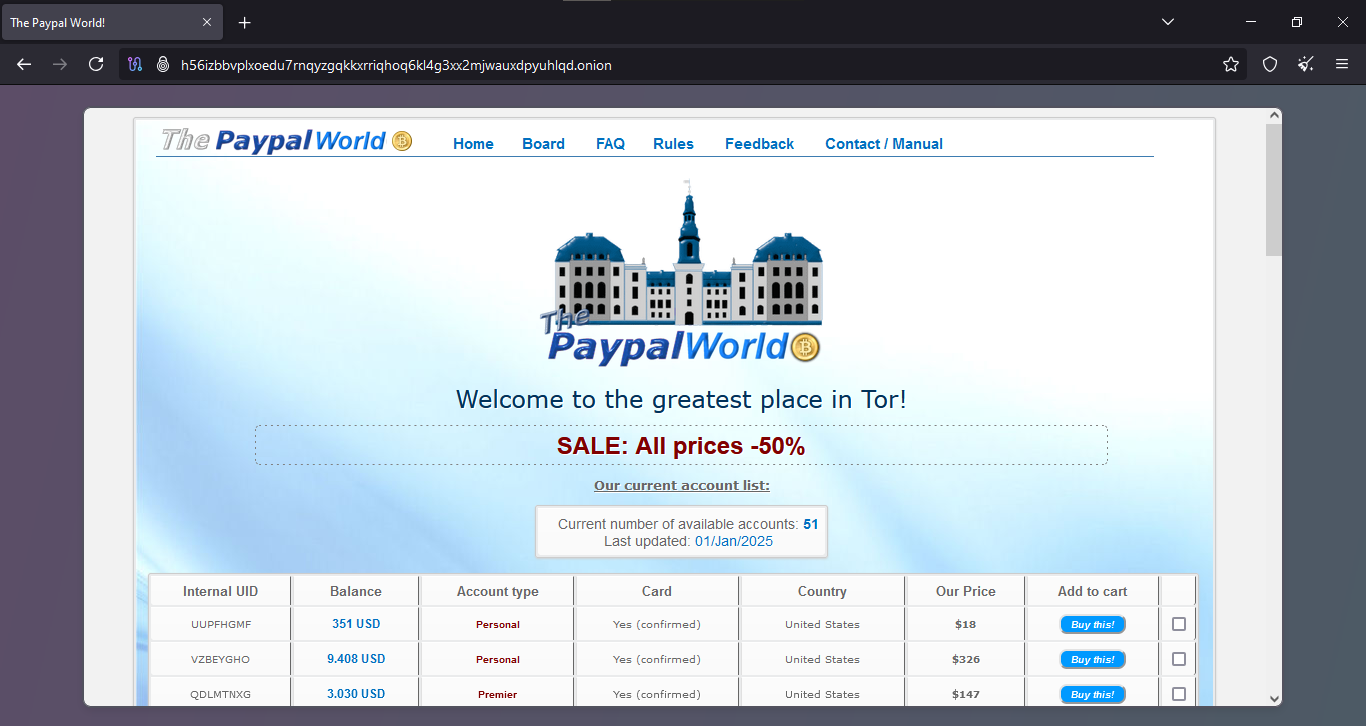Open the Feedback nav link

(x=759, y=144)
